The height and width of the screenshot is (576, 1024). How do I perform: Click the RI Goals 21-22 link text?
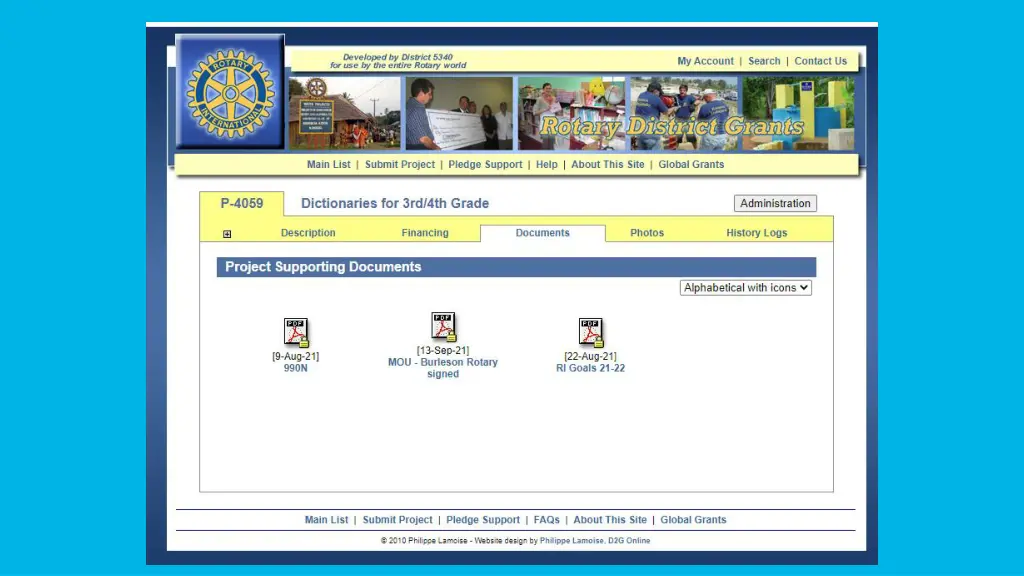point(590,368)
